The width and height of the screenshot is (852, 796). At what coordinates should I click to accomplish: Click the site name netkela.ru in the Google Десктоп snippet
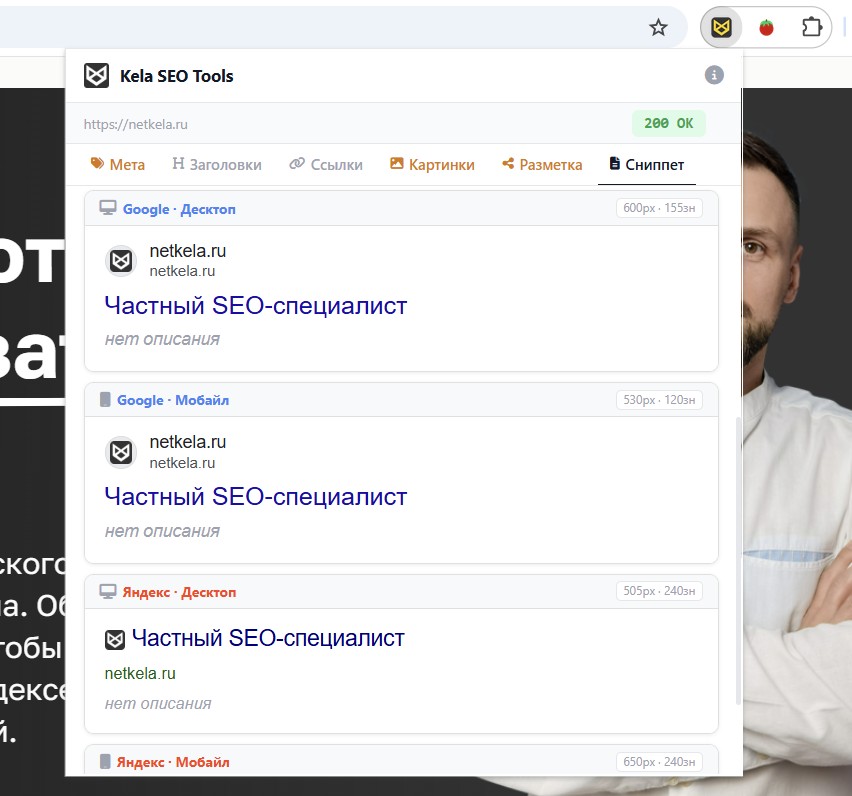click(187, 251)
